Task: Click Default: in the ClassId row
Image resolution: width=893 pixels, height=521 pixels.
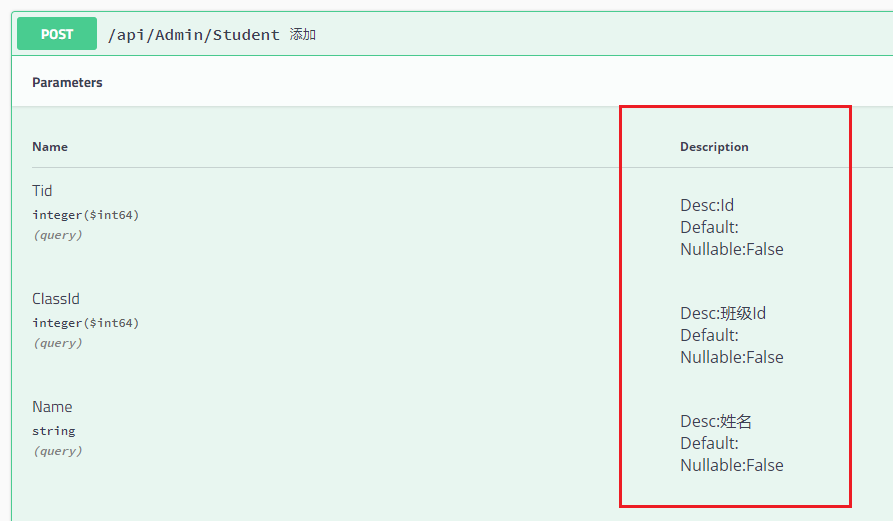Action: [709, 335]
